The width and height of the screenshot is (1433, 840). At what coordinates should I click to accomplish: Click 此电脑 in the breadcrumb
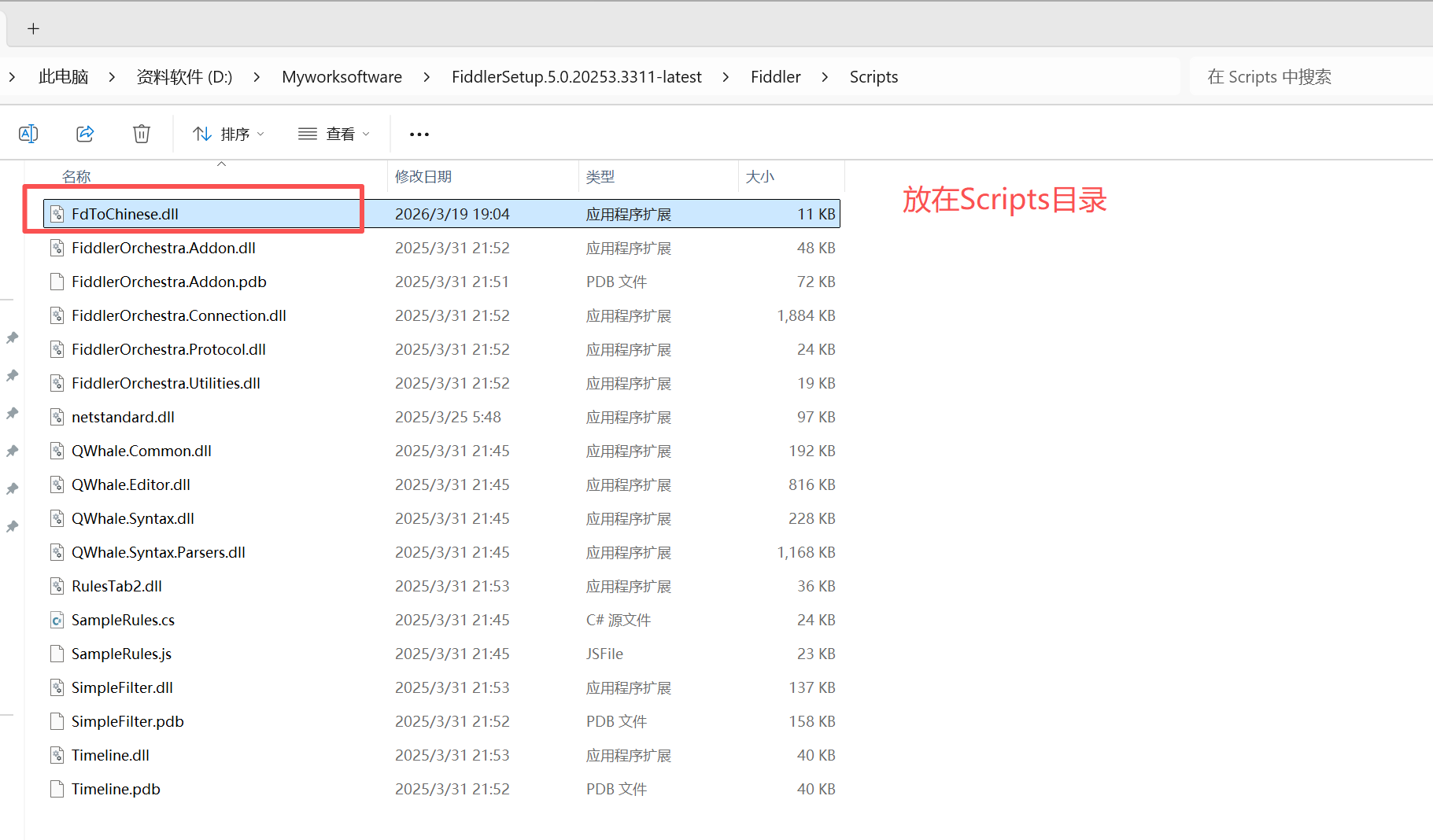63,77
